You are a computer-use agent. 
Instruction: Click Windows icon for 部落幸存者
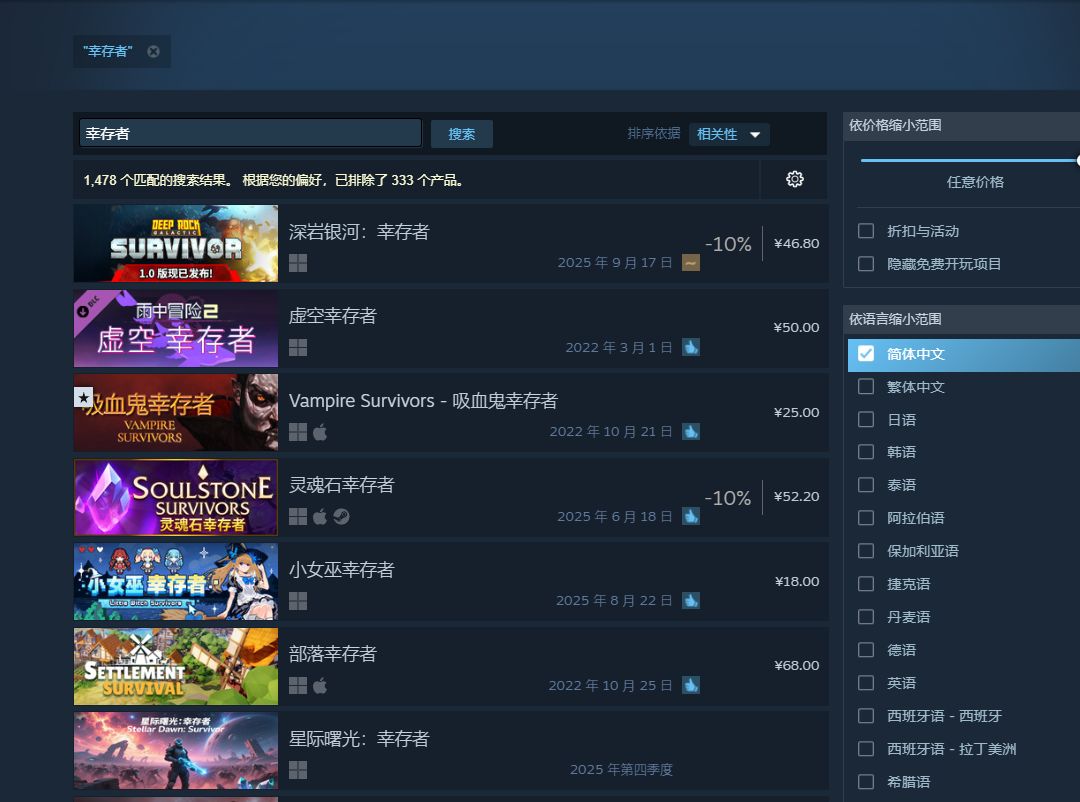[x=298, y=686]
